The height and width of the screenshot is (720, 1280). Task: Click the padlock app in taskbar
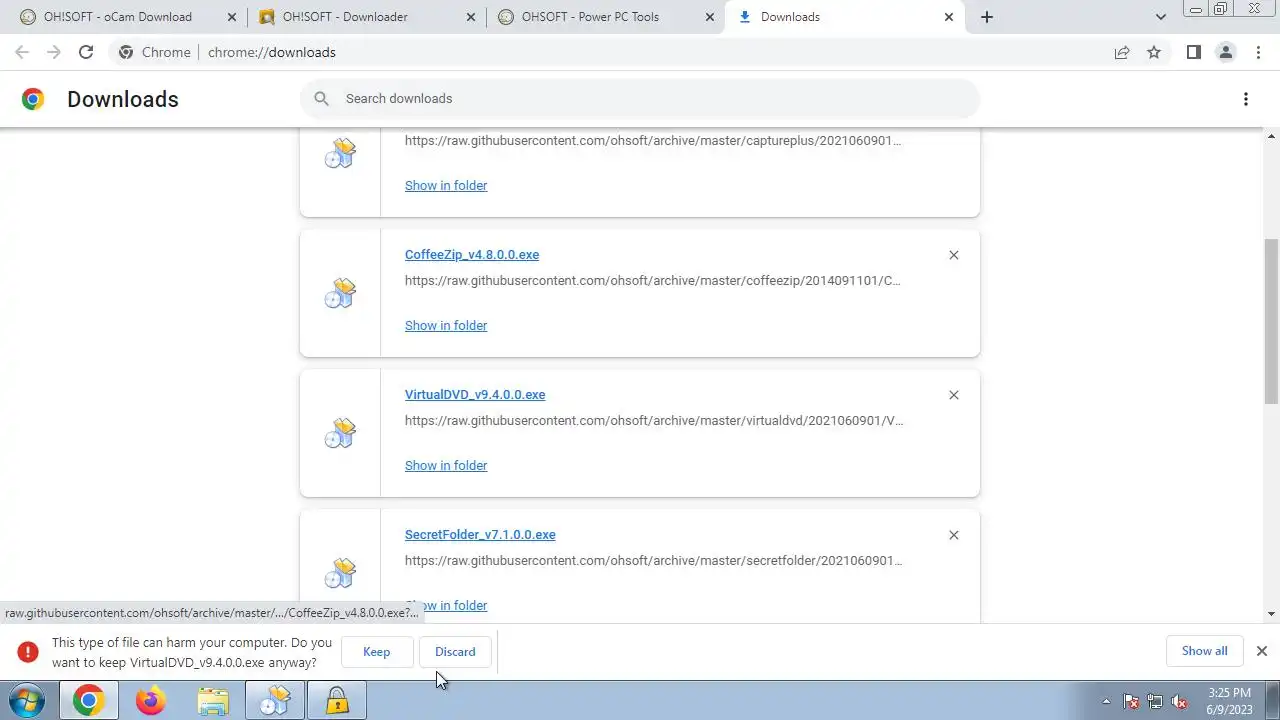pyautogui.click(x=337, y=701)
